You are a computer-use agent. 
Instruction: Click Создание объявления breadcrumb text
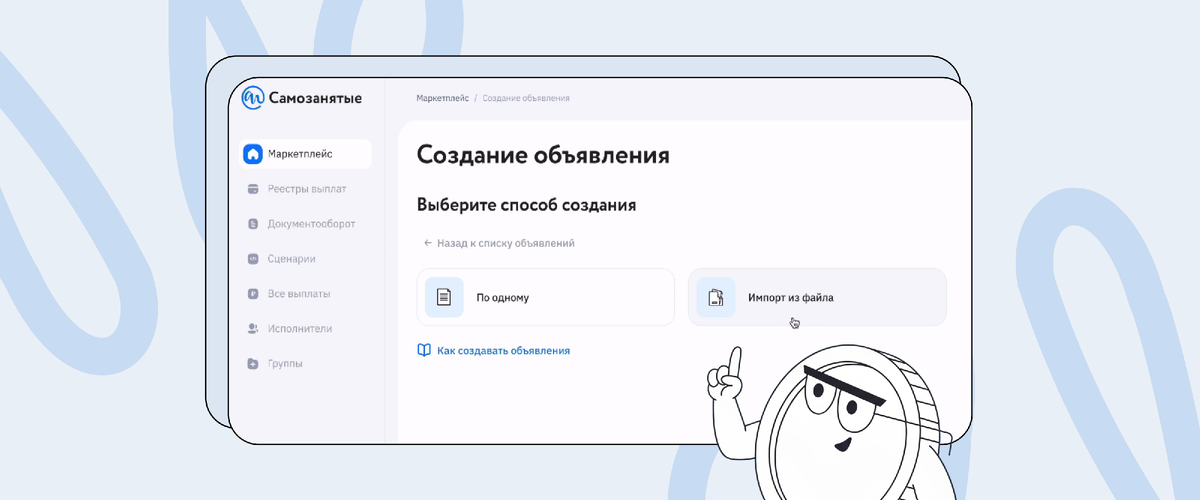tap(526, 98)
